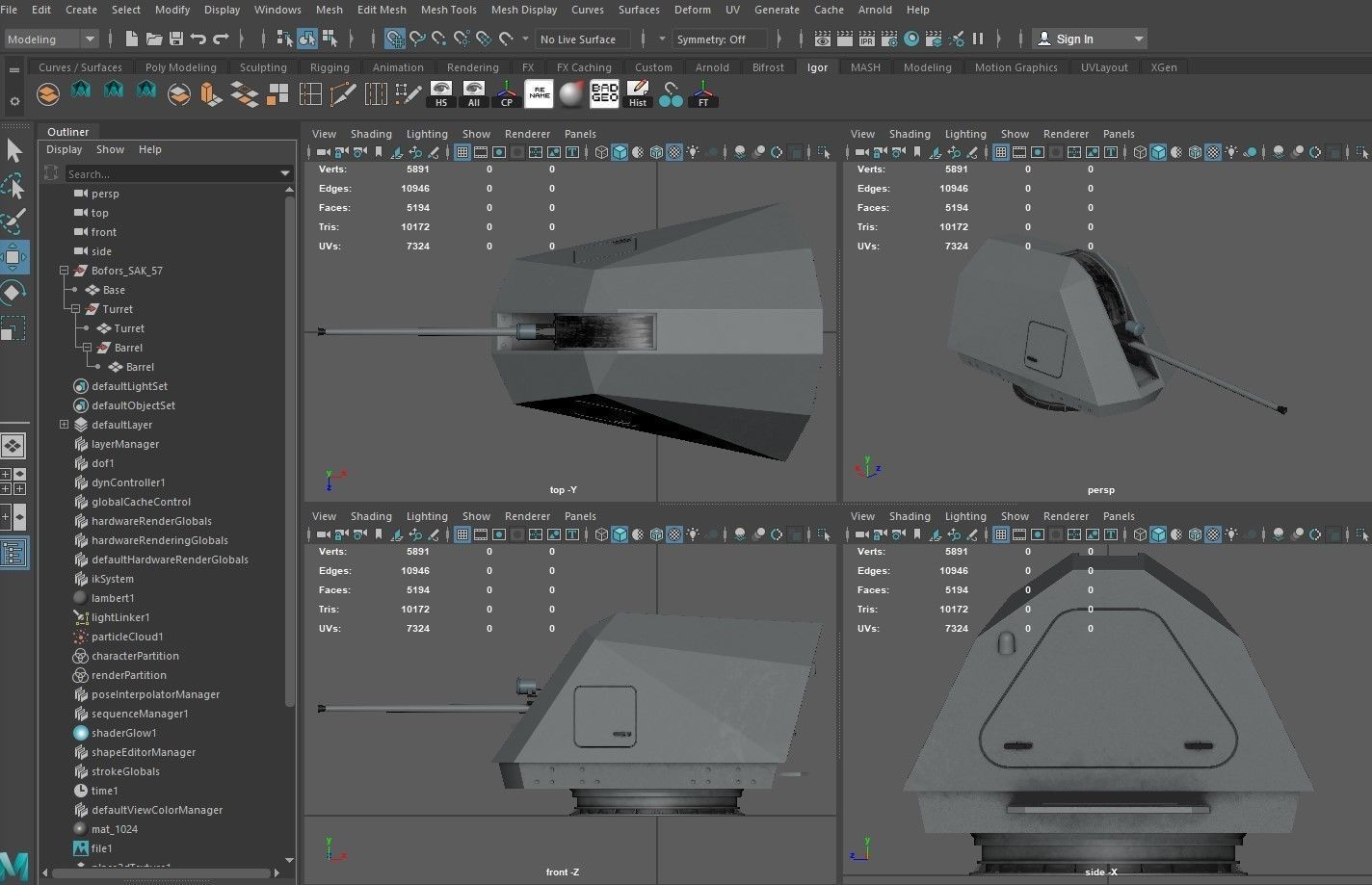Open Shading menu in persp panel
1372x885 pixels.
click(910, 134)
